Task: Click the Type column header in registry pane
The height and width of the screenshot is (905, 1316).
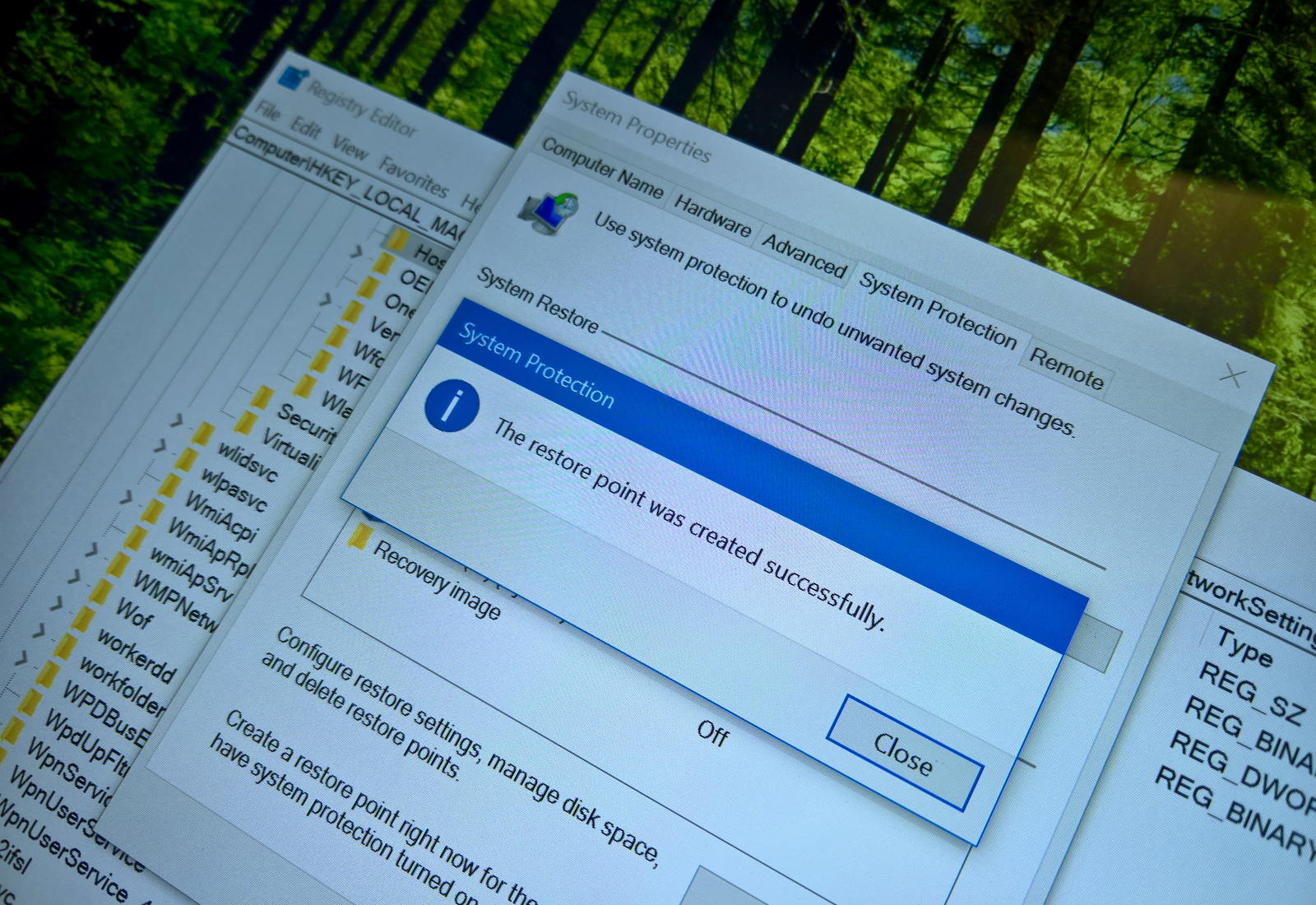Action: (x=1245, y=647)
